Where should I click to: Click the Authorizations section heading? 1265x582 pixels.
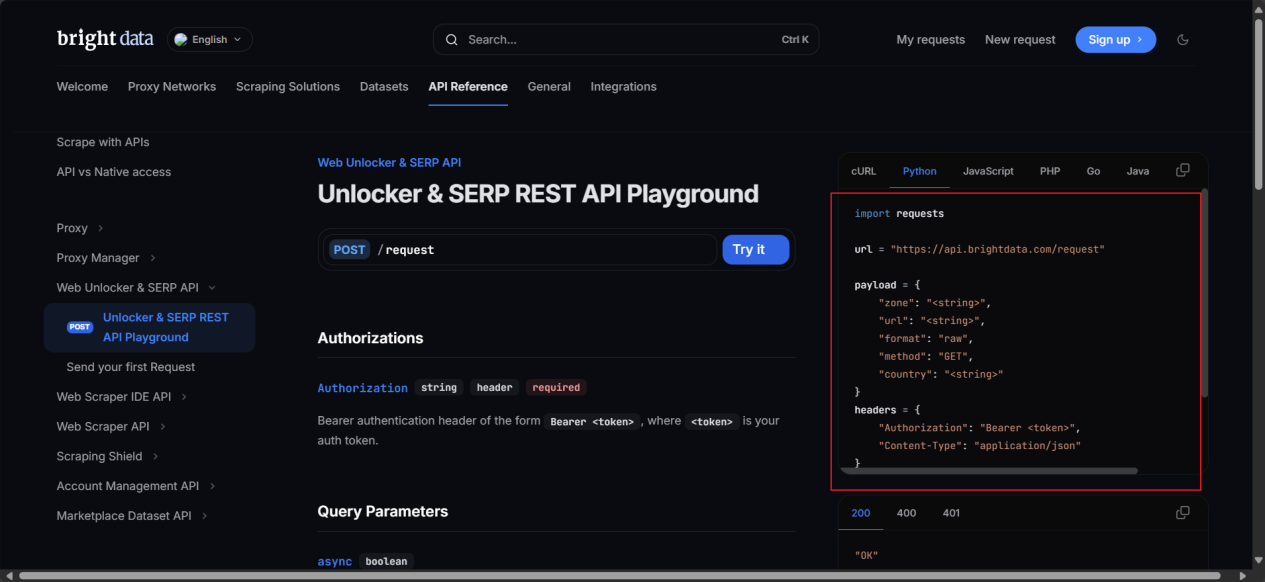[x=370, y=339]
